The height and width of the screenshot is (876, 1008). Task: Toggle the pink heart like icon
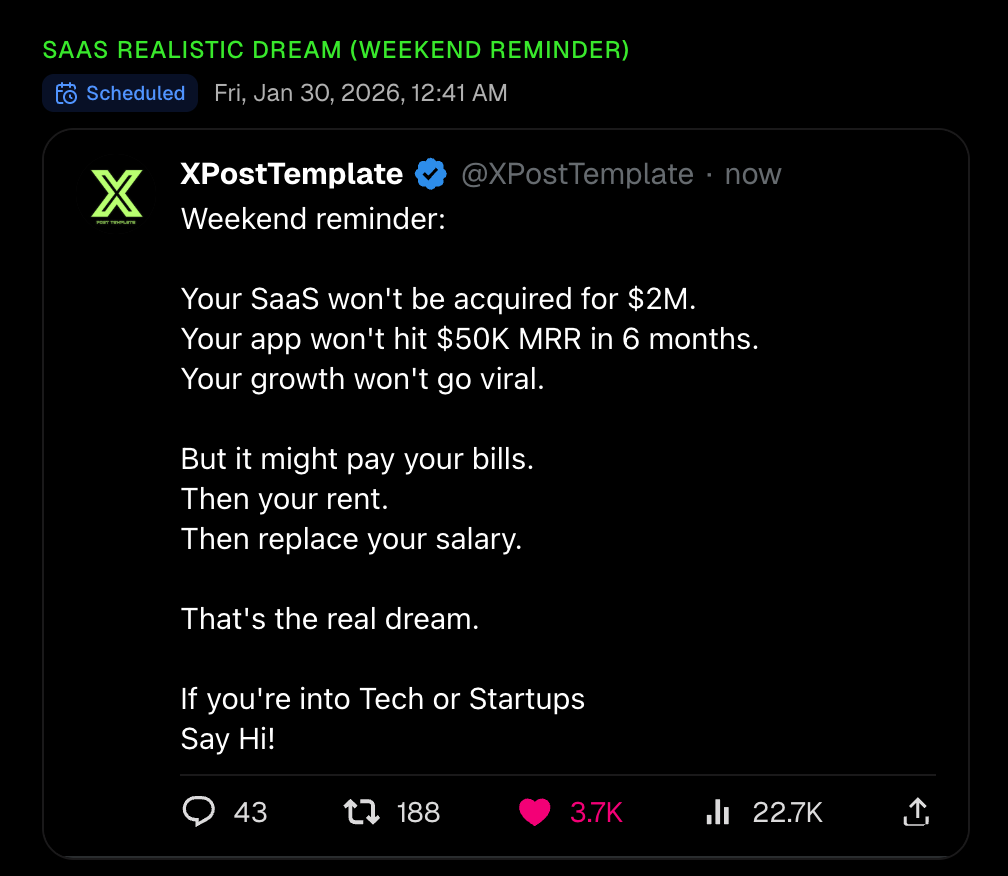click(x=535, y=812)
